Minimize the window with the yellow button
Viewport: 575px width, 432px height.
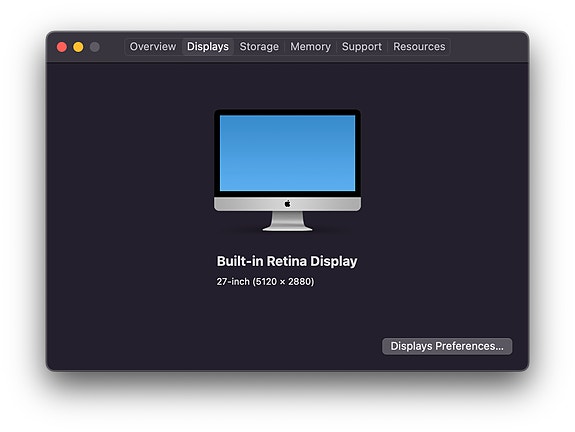point(78,47)
